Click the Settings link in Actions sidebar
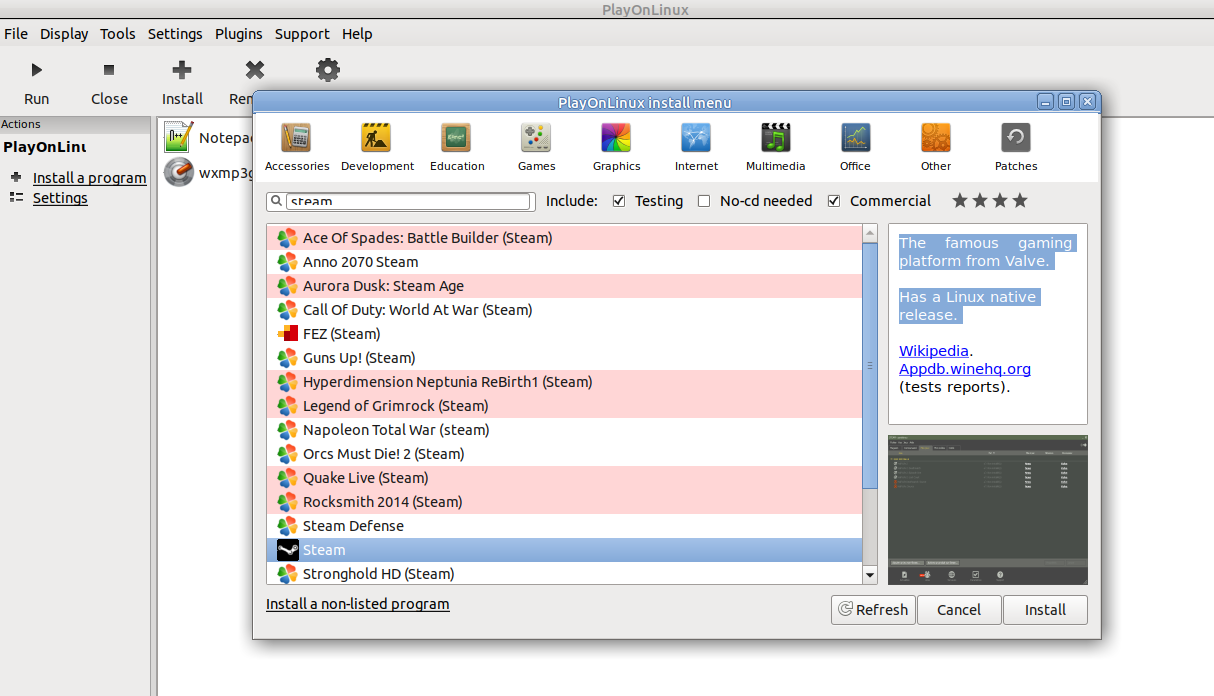Viewport: 1214px width, 696px height. [60, 198]
